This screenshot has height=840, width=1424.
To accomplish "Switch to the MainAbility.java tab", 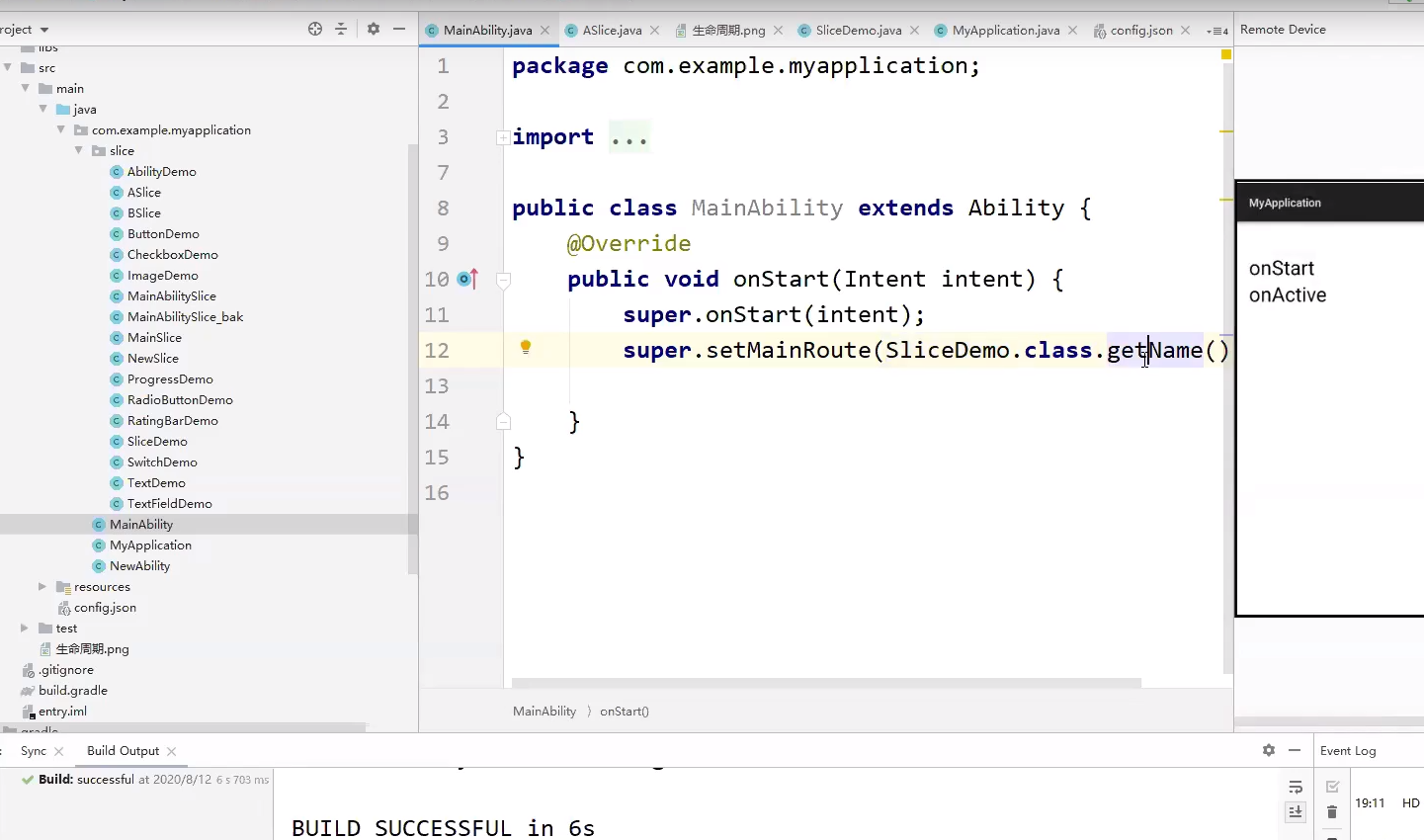I will pyautogui.click(x=487, y=31).
